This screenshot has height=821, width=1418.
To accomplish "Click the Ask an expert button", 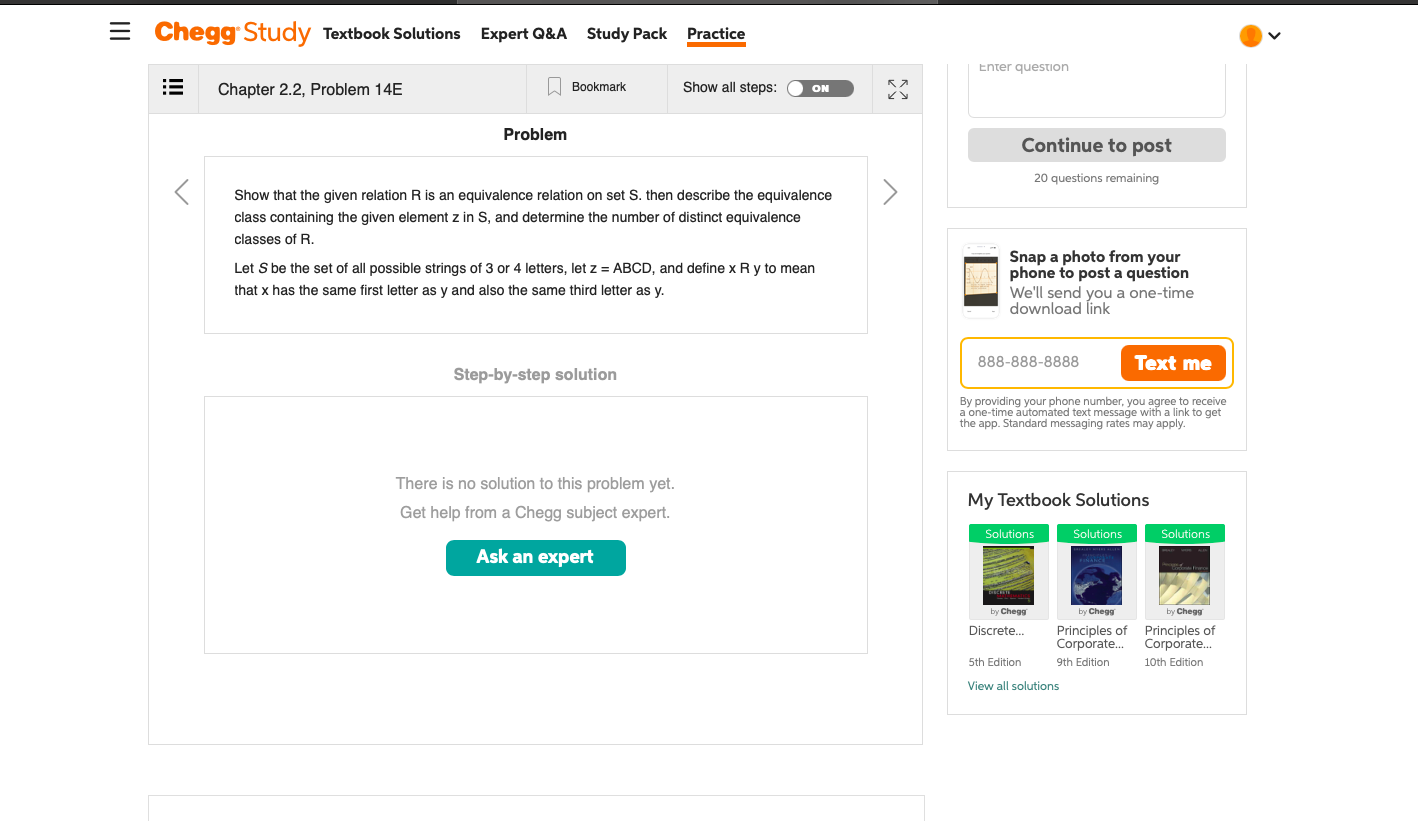I will point(536,558).
